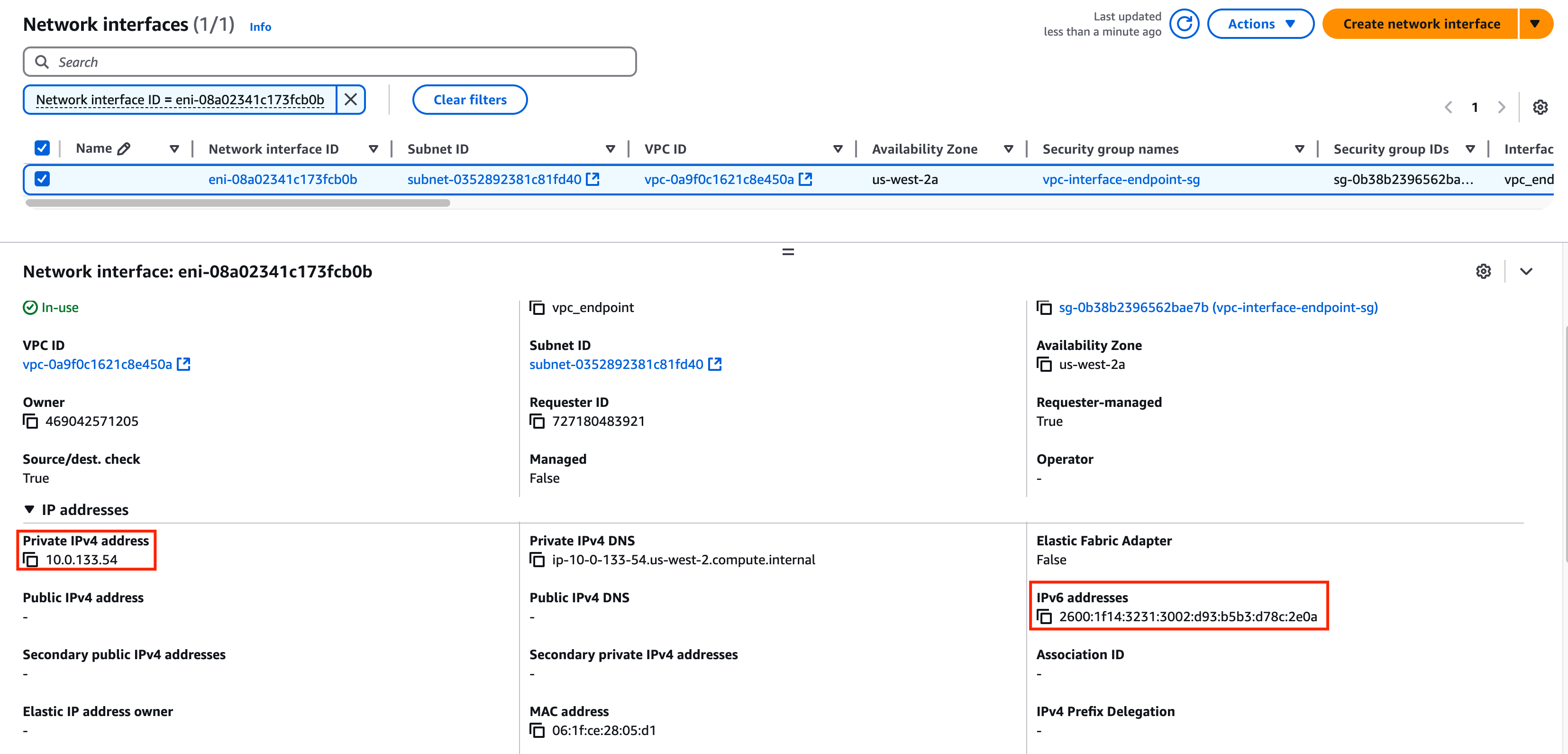Click Clear filters button
This screenshot has height=754, width=1568.
pyautogui.click(x=470, y=99)
